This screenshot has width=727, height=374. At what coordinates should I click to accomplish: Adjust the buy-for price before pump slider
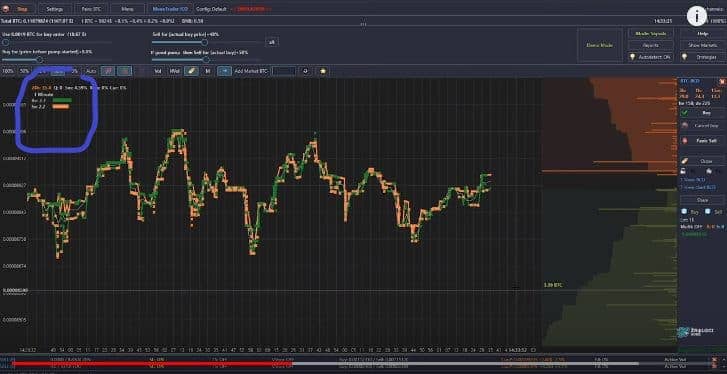[x=57, y=59]
